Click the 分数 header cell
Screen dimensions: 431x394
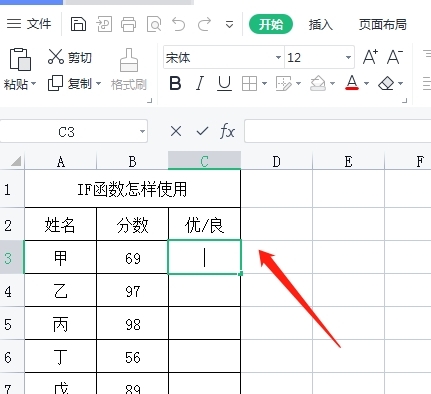[132, 224]
